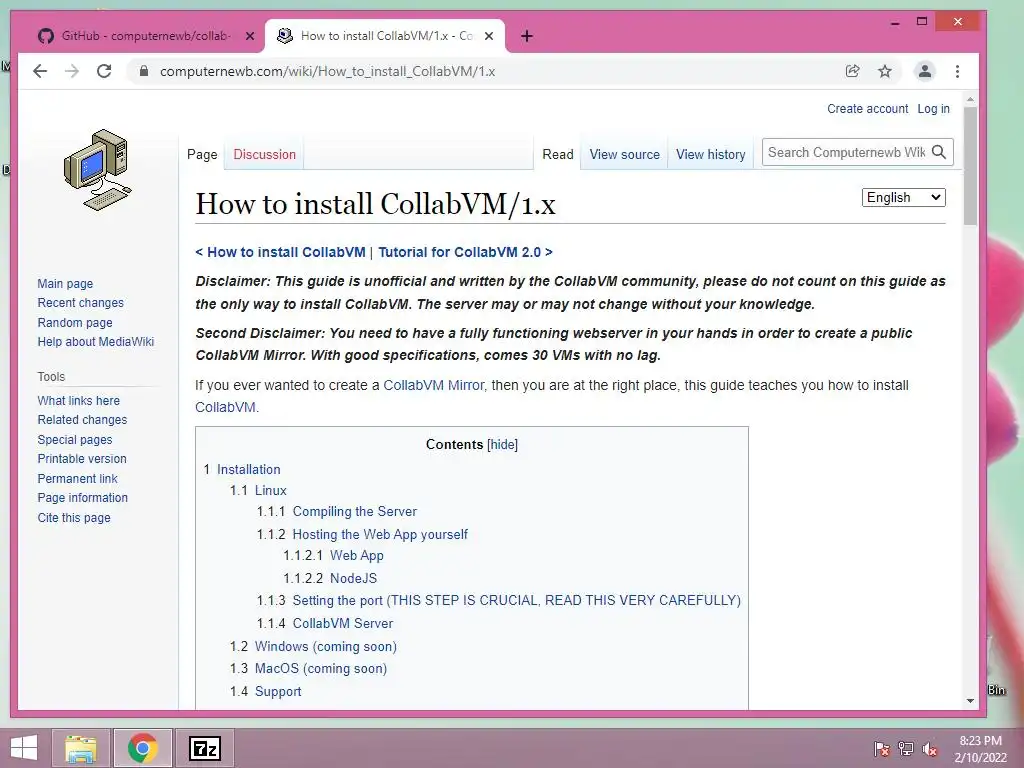Image resolution: width=1024 pixels, height=768 pixels.
Task: Click network tray icon
Action: 906,748
